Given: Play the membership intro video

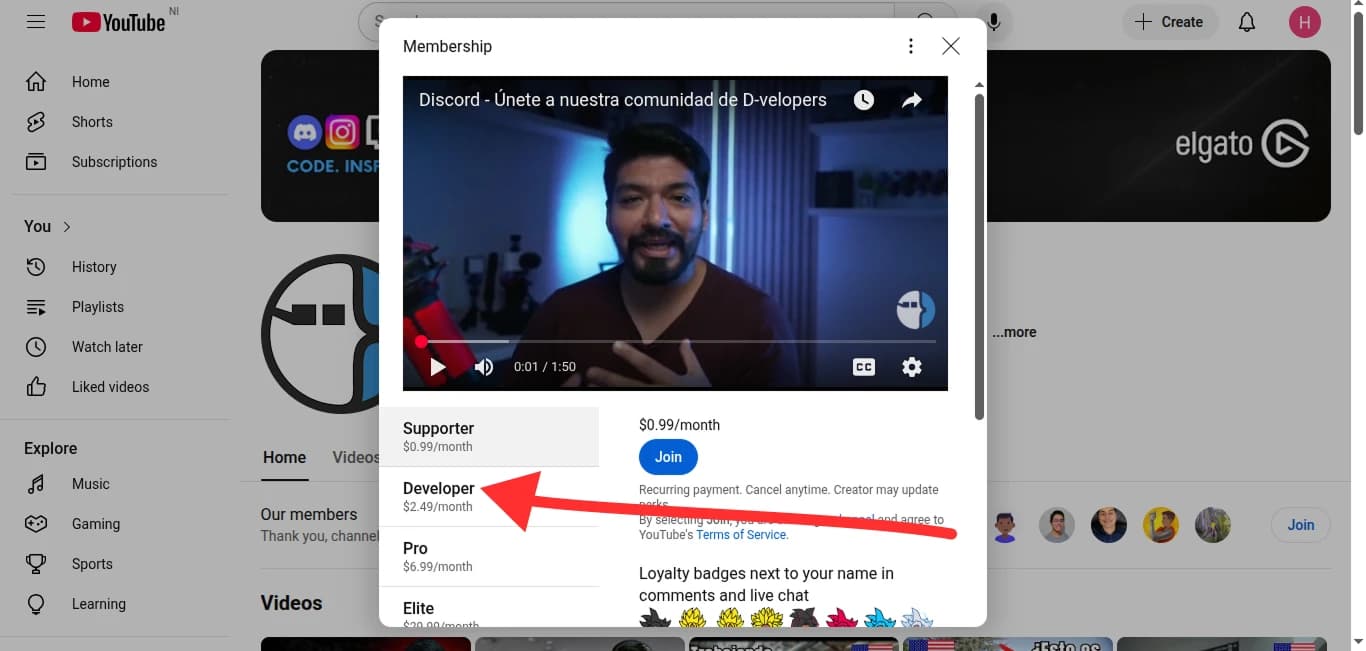Looking at the screenshot, I should (437, 367).
